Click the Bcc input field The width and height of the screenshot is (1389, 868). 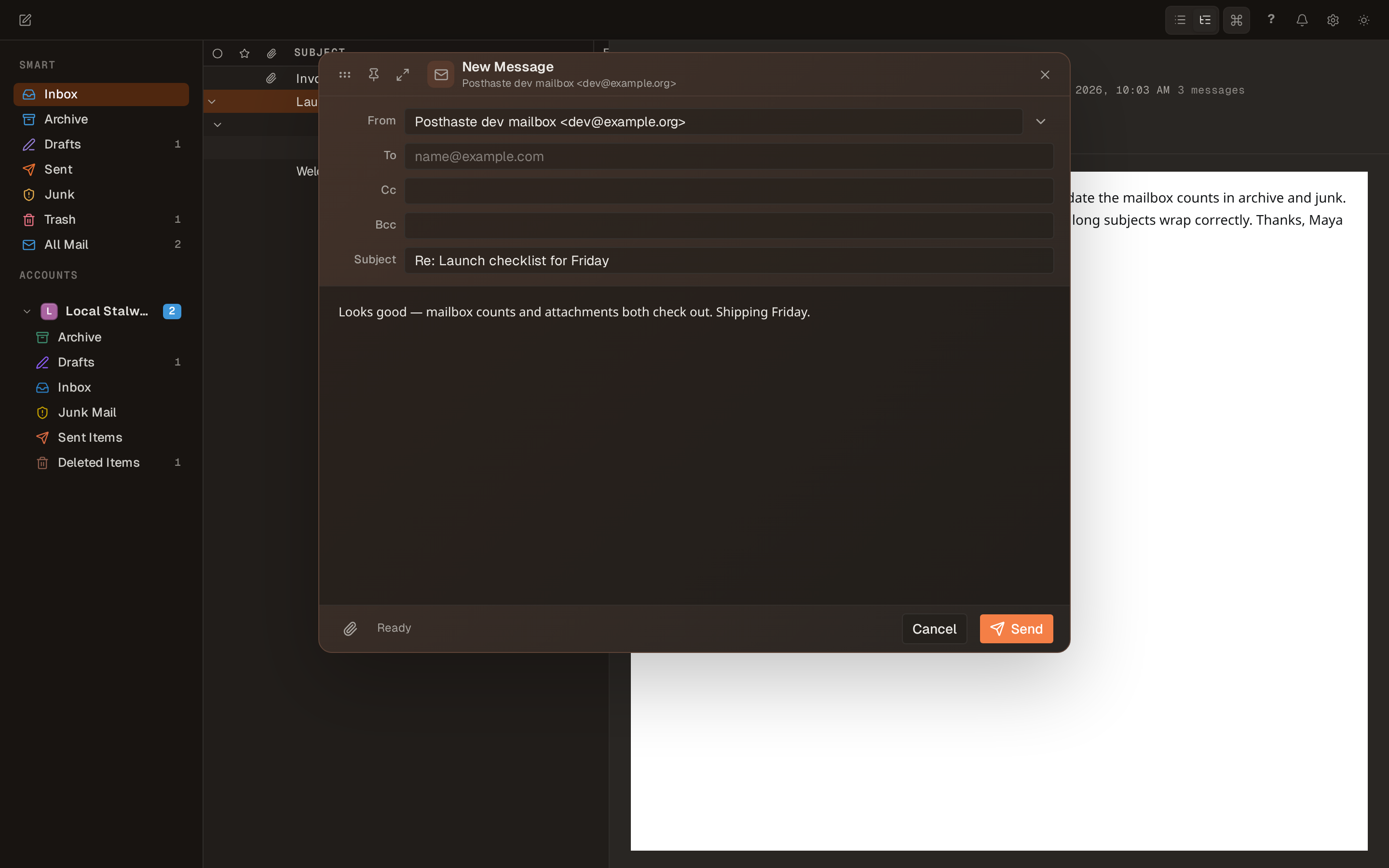tap(729, 226)
